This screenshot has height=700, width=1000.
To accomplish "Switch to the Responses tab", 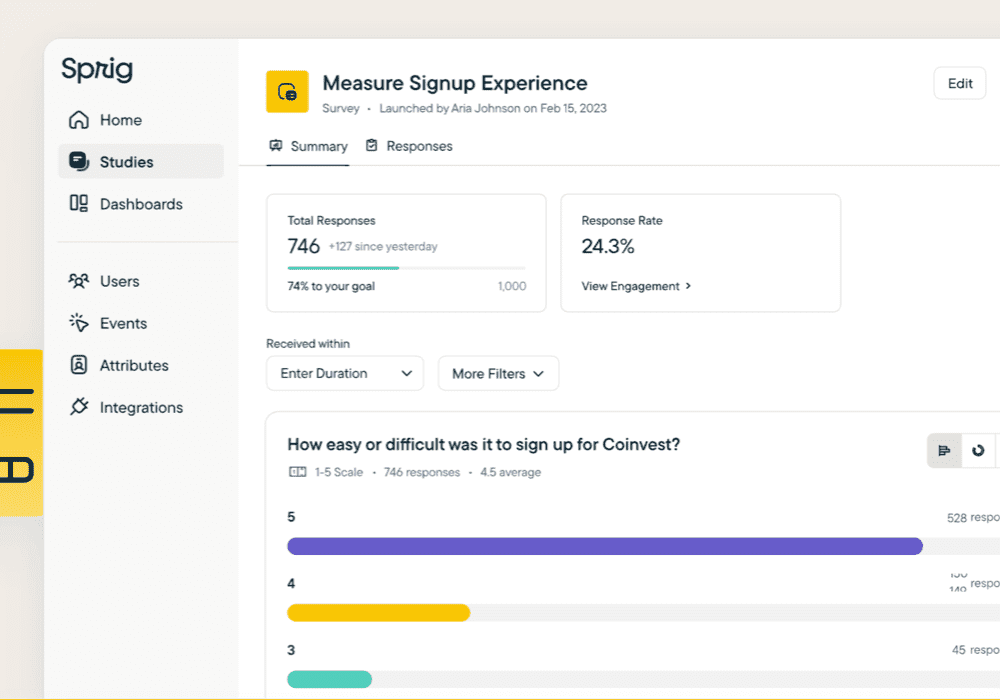I will [409, 146].
